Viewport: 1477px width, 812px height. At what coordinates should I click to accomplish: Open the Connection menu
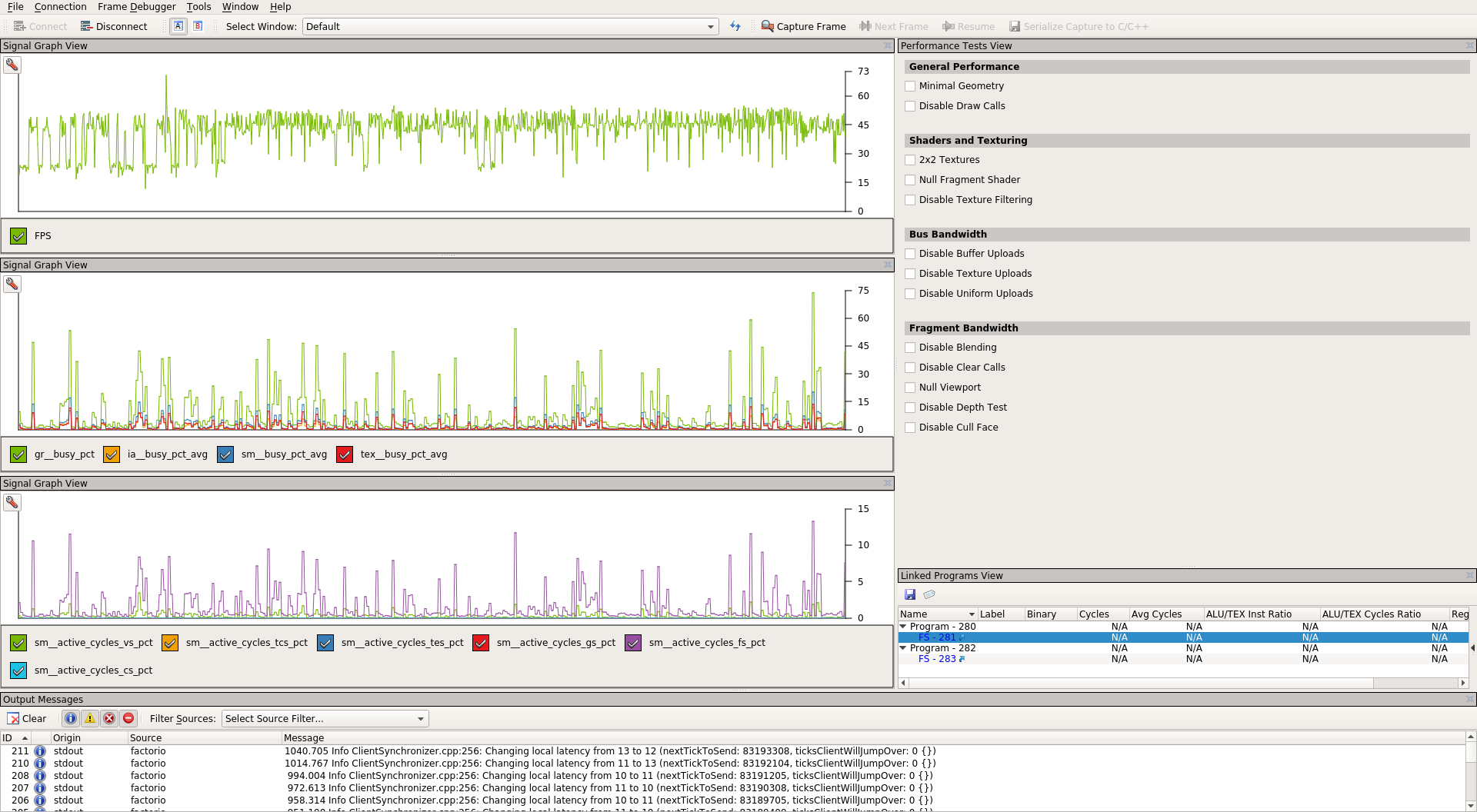click(x=60, y=7)
